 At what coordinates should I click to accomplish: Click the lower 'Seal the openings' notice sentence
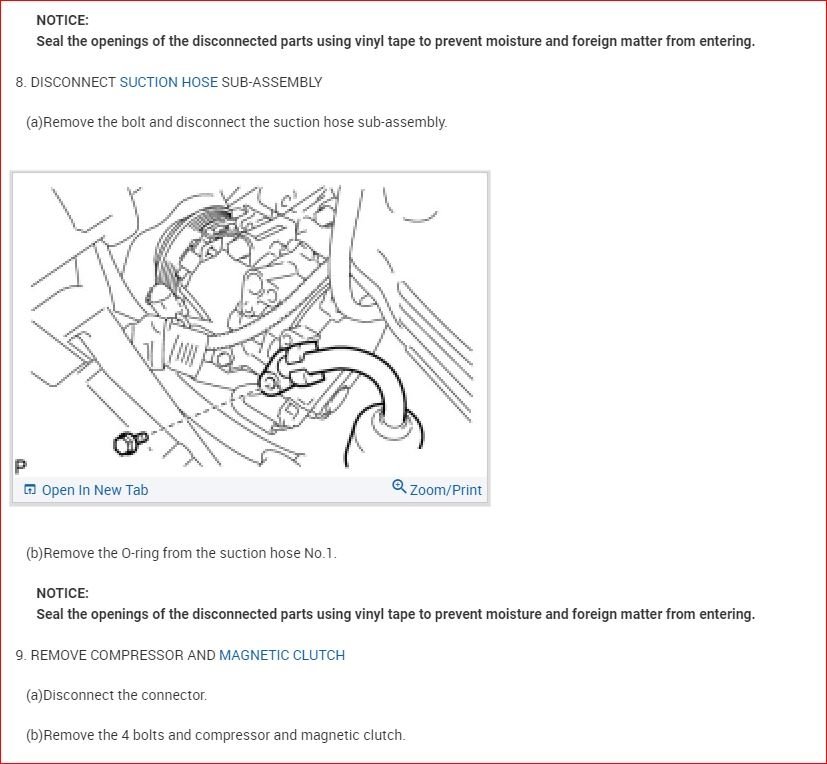(x=396, y=614)
